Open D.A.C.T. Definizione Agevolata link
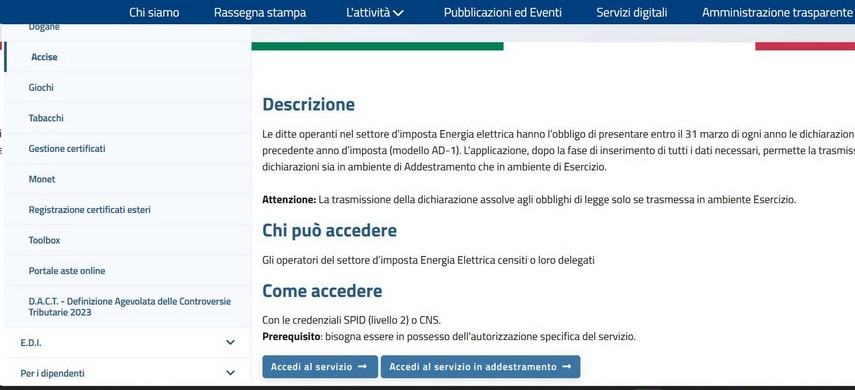Screen dimensions: 855x390 click(130, 307)
